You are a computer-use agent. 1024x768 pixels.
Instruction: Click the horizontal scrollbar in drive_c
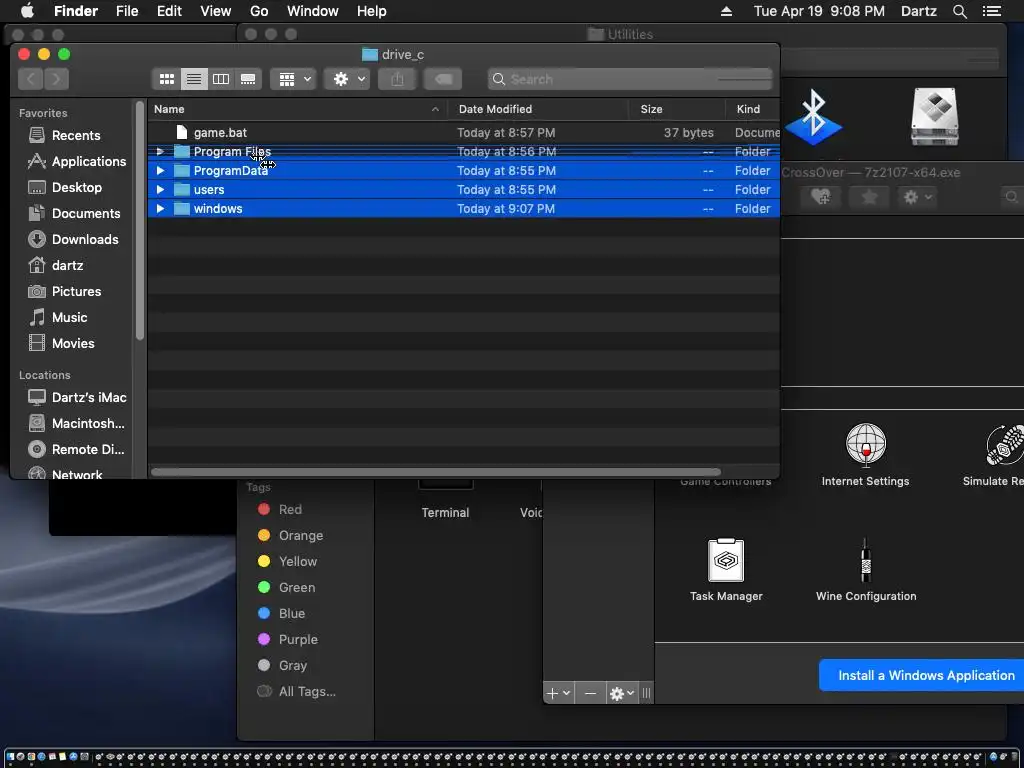pos(436,472)
